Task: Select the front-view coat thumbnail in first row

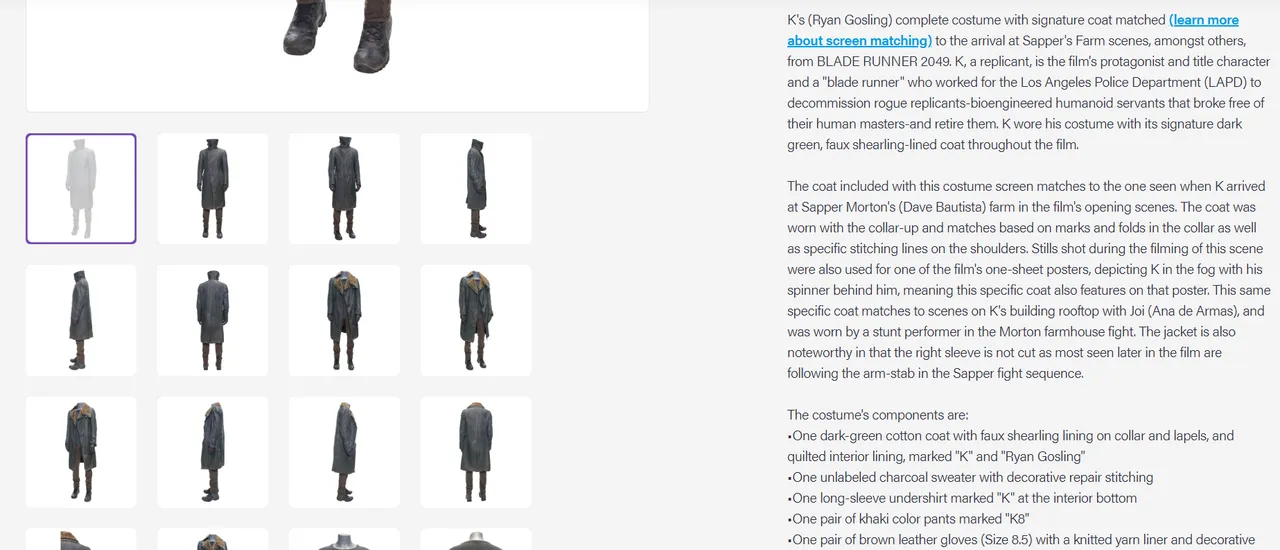Action: (x=213, y=189)
